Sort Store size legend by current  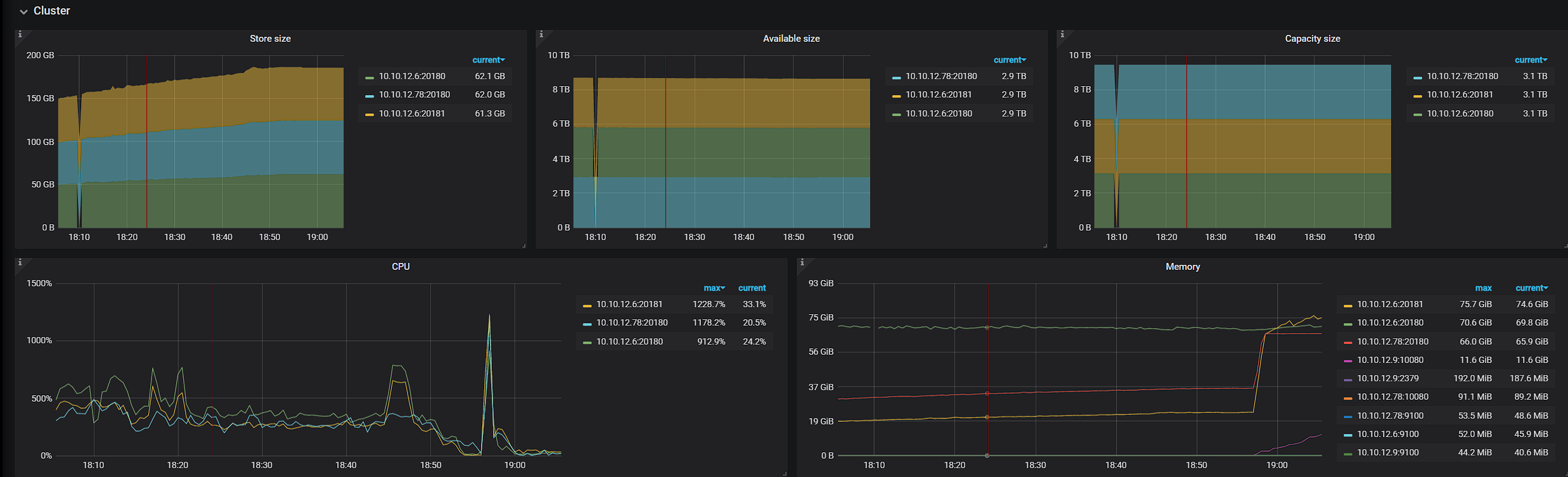(489, 60)
